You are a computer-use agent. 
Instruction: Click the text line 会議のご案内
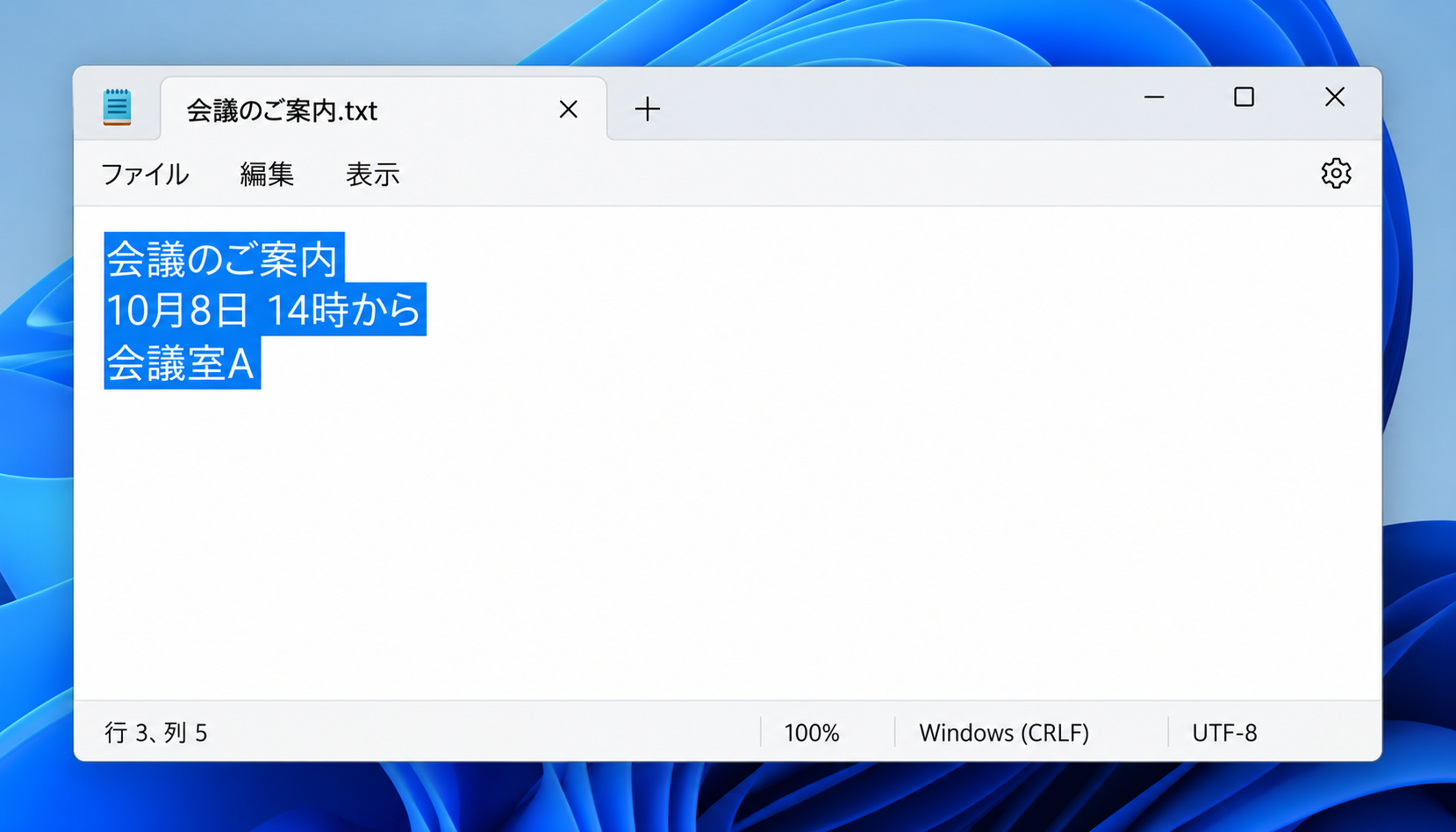tap(224, 258)
